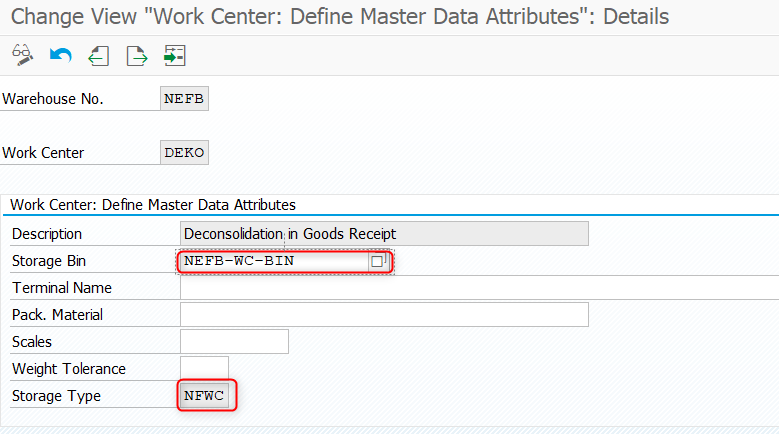The image size is (779, 434).
Task: Open Other Entry green-arrow icon
Action: coord(174,56)
